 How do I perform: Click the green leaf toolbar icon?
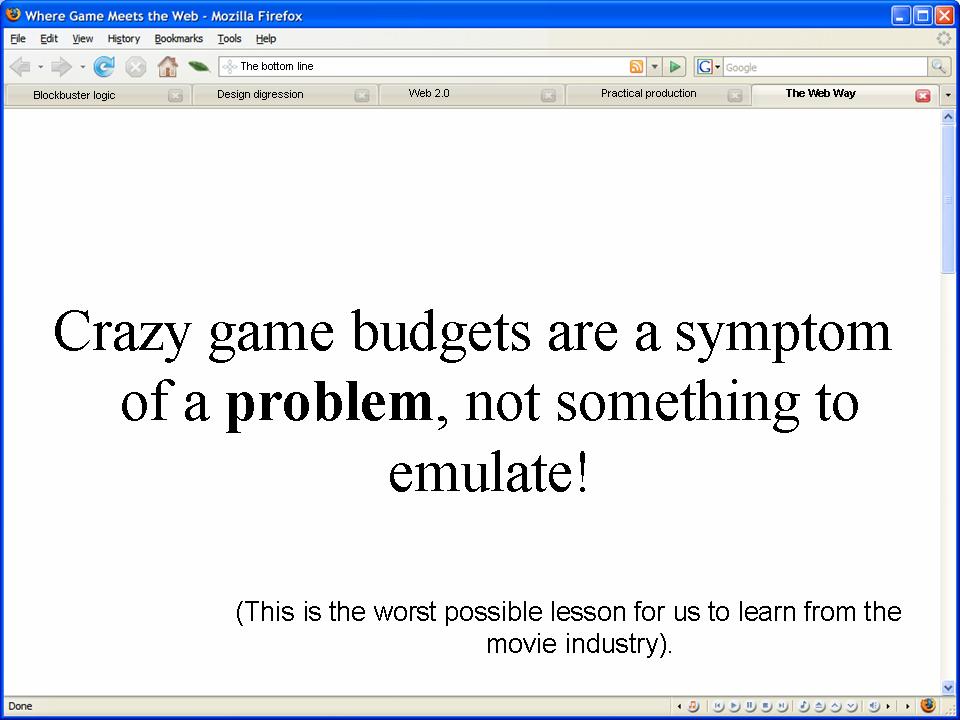coord(198,66)
